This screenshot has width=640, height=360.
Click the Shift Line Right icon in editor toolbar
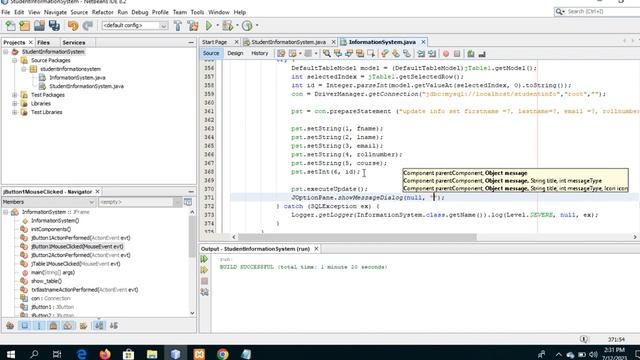click(432, 53)
